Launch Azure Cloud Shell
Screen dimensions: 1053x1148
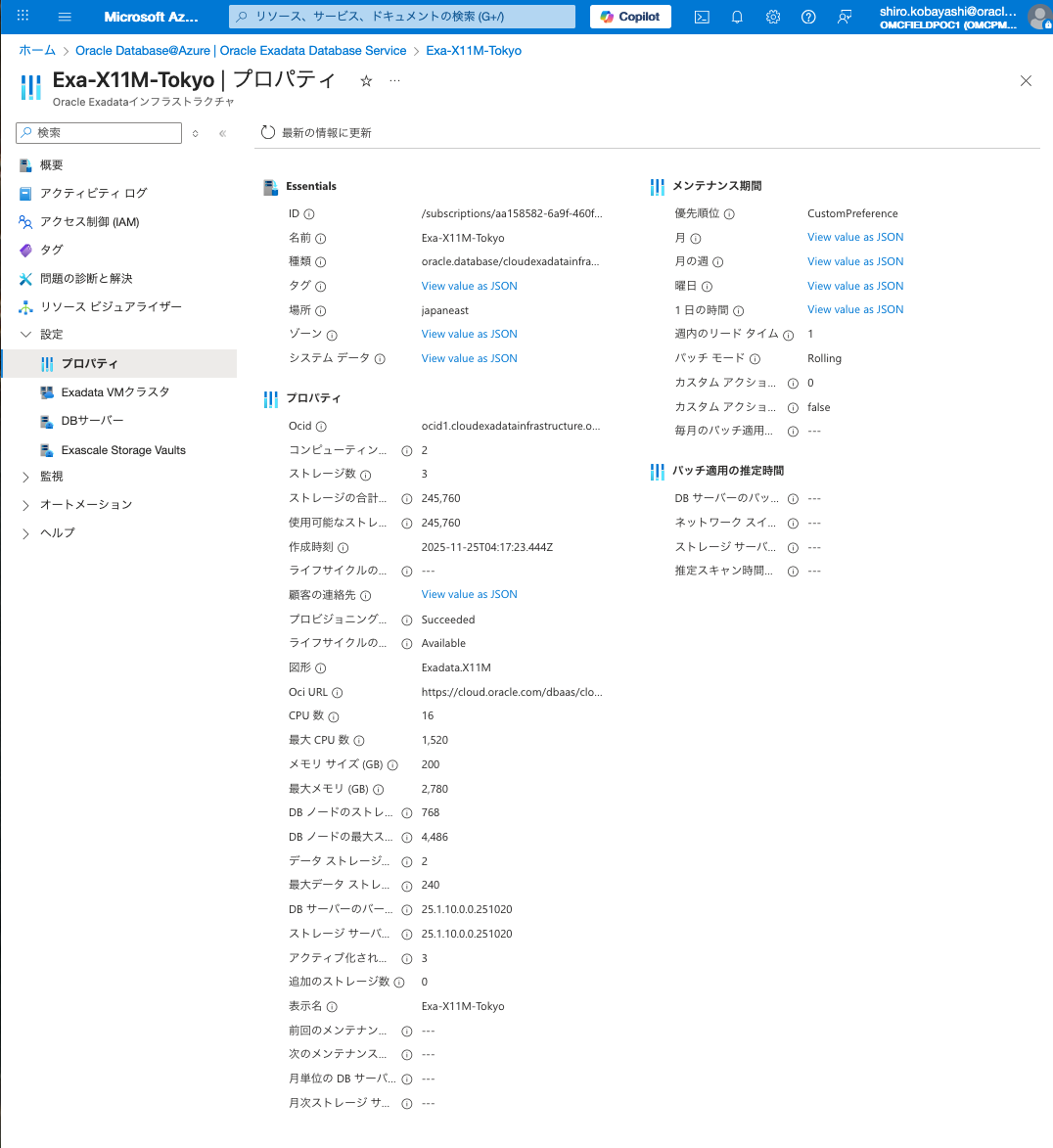[x=702, y=16]
